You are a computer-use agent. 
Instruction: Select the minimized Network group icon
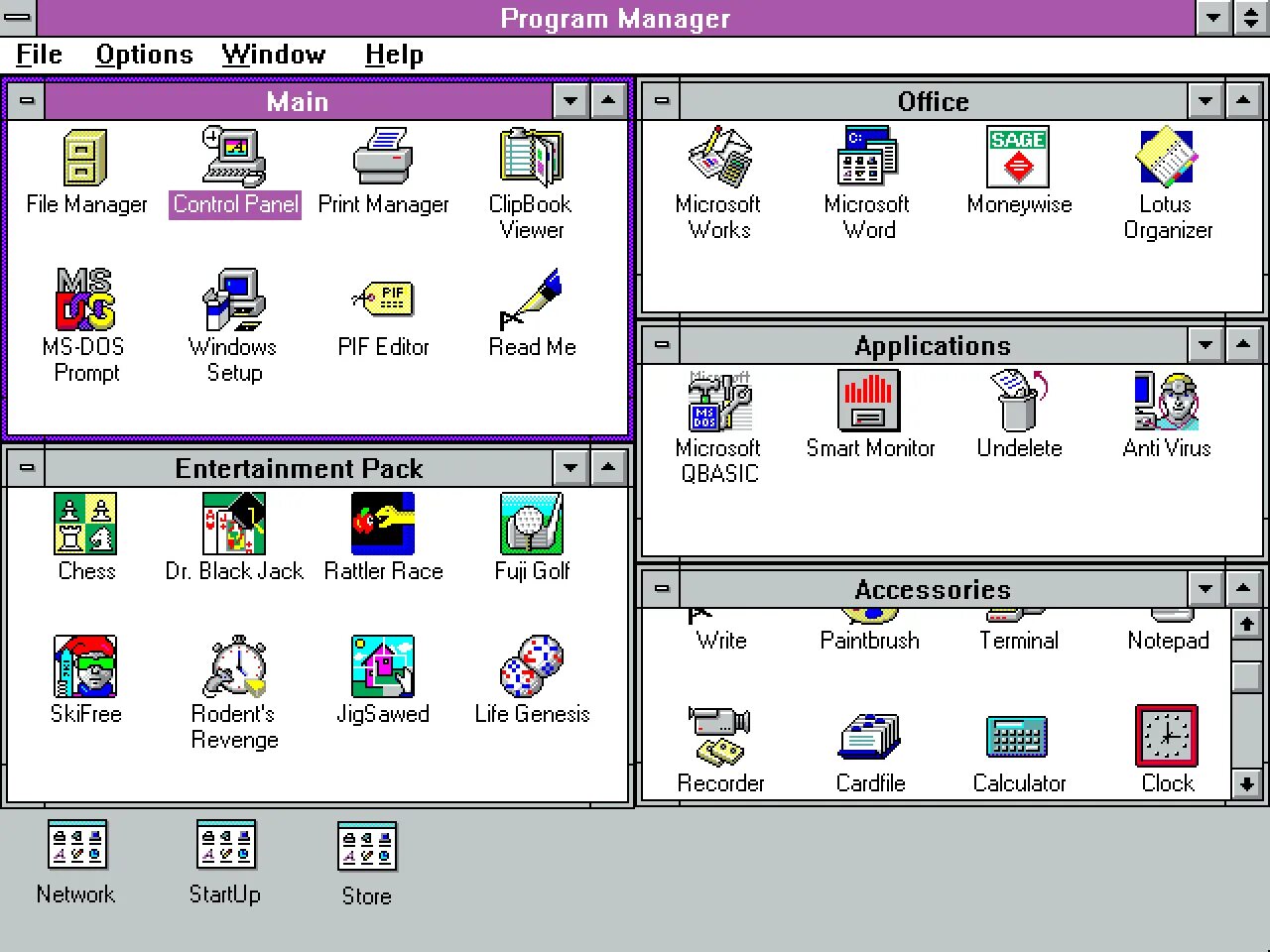click(76, 846)
